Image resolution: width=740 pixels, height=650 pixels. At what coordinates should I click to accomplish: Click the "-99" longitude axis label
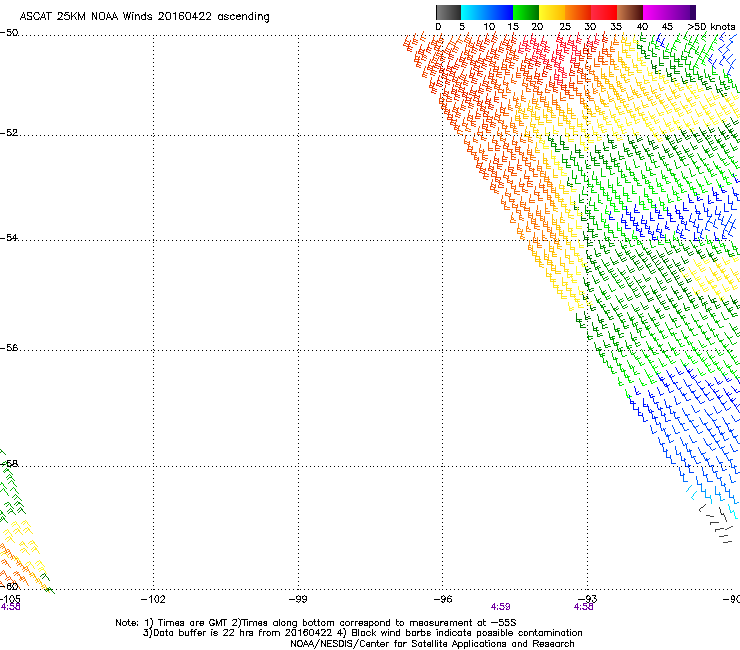[298, 599]
